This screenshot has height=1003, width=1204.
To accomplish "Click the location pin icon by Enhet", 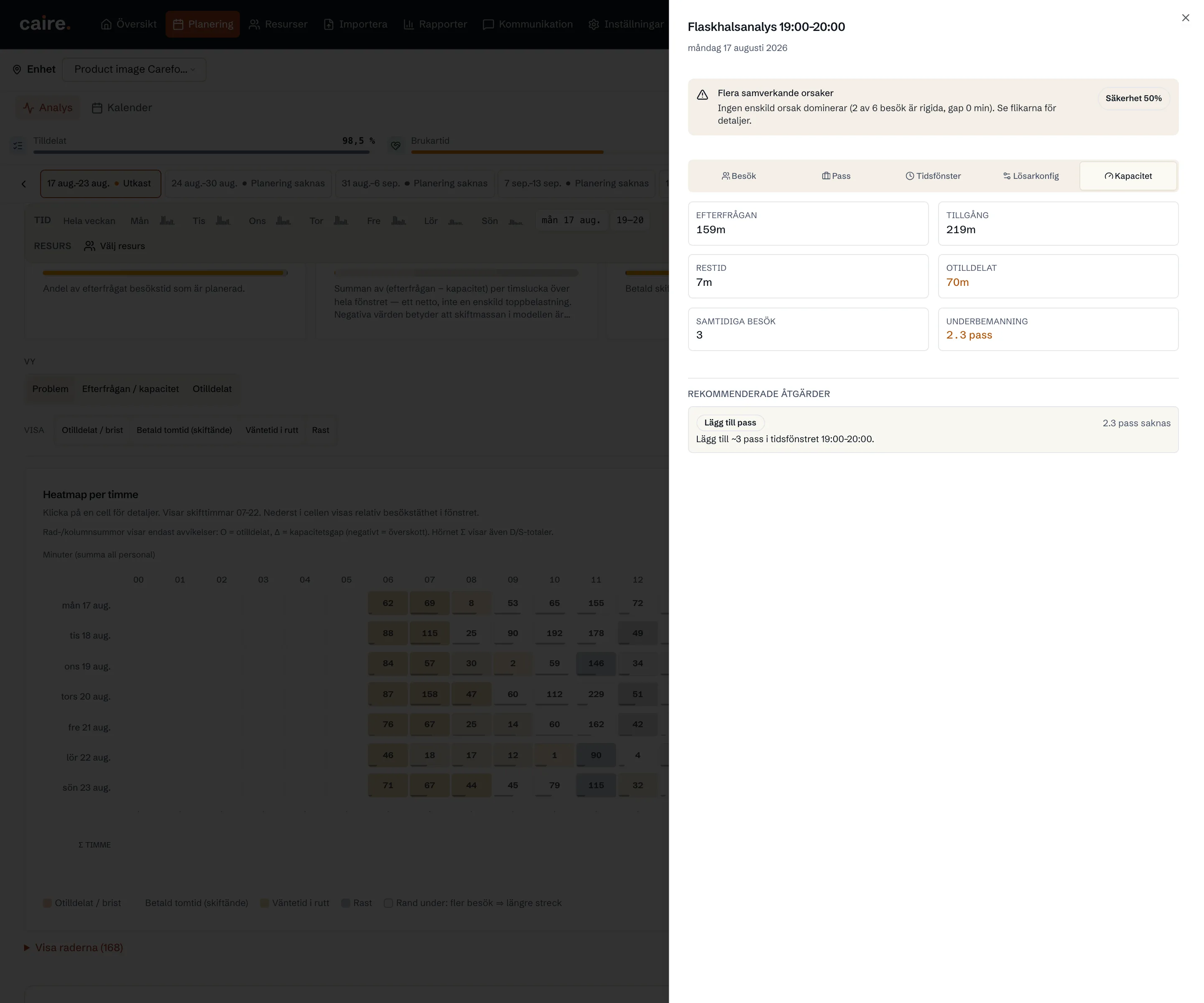I will click(x=17, y=69).
